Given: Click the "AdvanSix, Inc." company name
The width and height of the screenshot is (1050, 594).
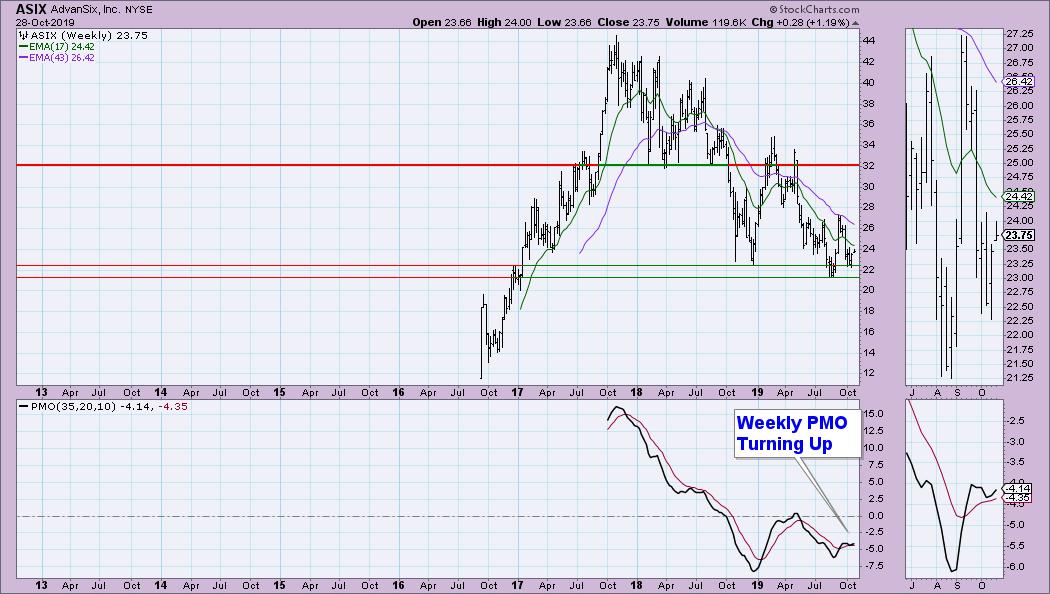Looking at the screenshot, I should coord(84,10).
